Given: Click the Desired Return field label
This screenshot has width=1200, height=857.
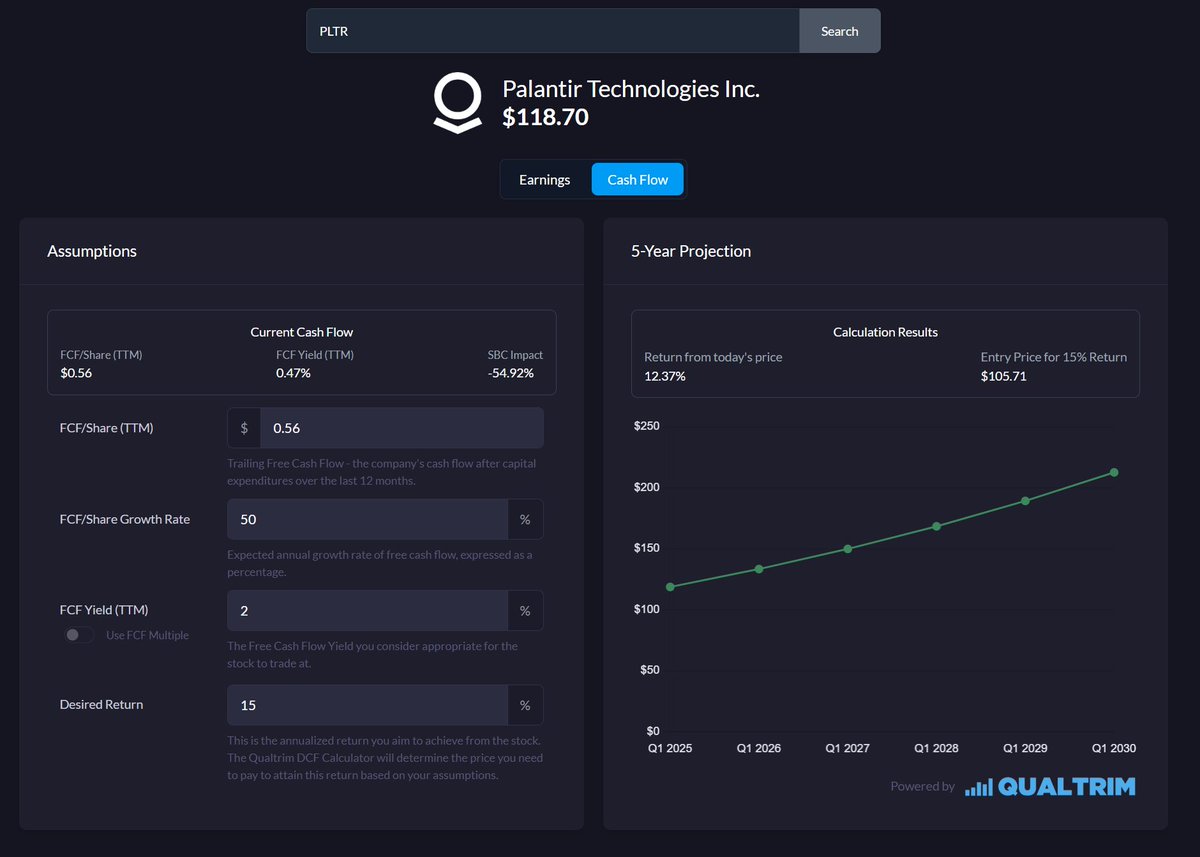Looking at the screenshot, I should pyautogui.click(x=101, y=705).
